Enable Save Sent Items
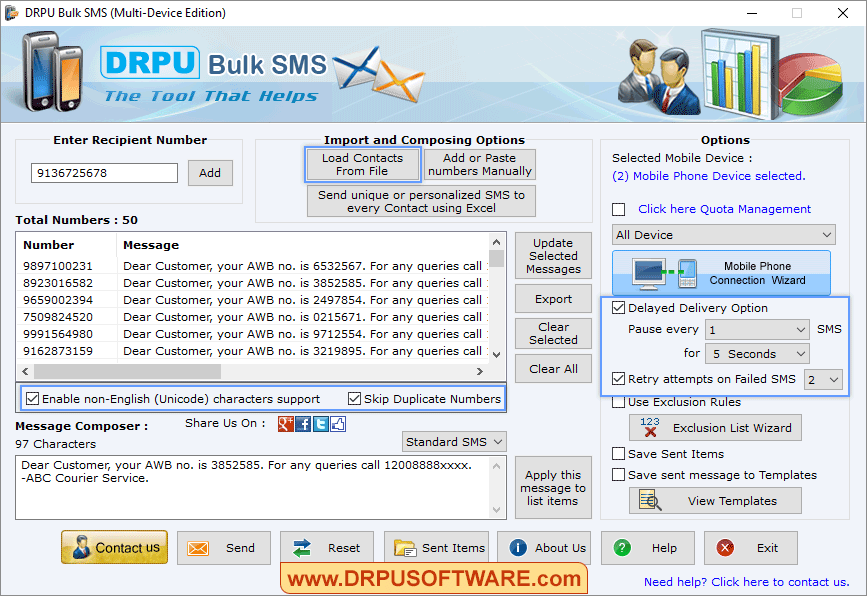This screenshot has height=596, width=867. point(619,454)
